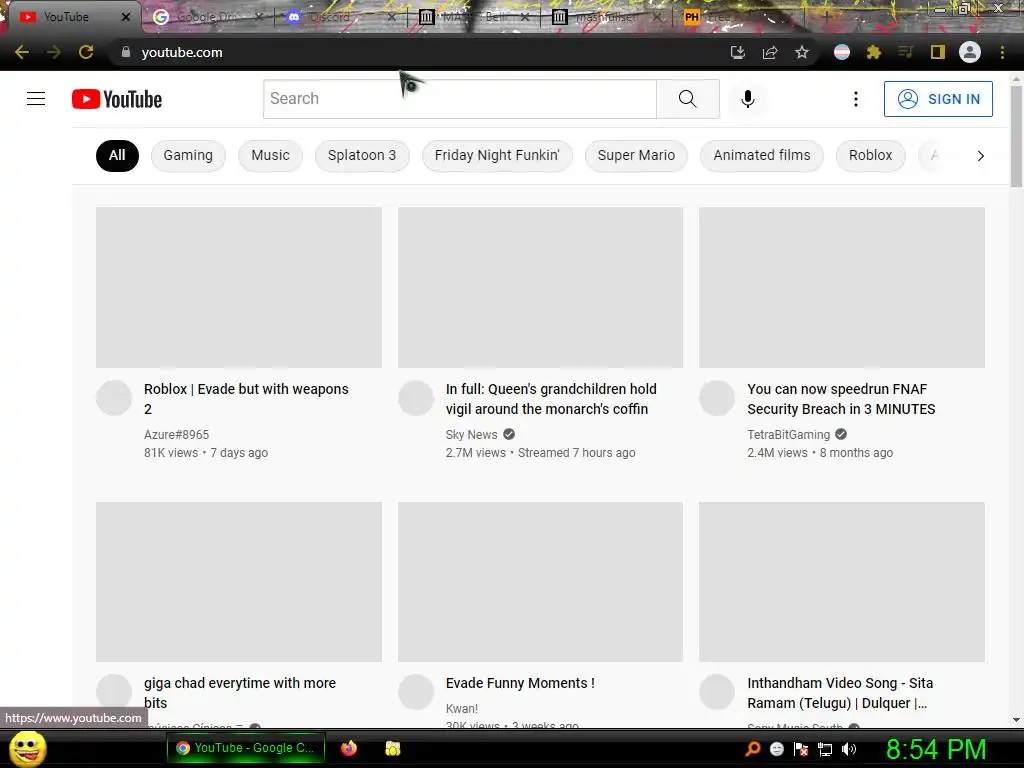Image resolution: width=1024 pixels, height=768 pixels.
Task: Open the Extensions puzzle icon
Action: click(x=874, y=52)
